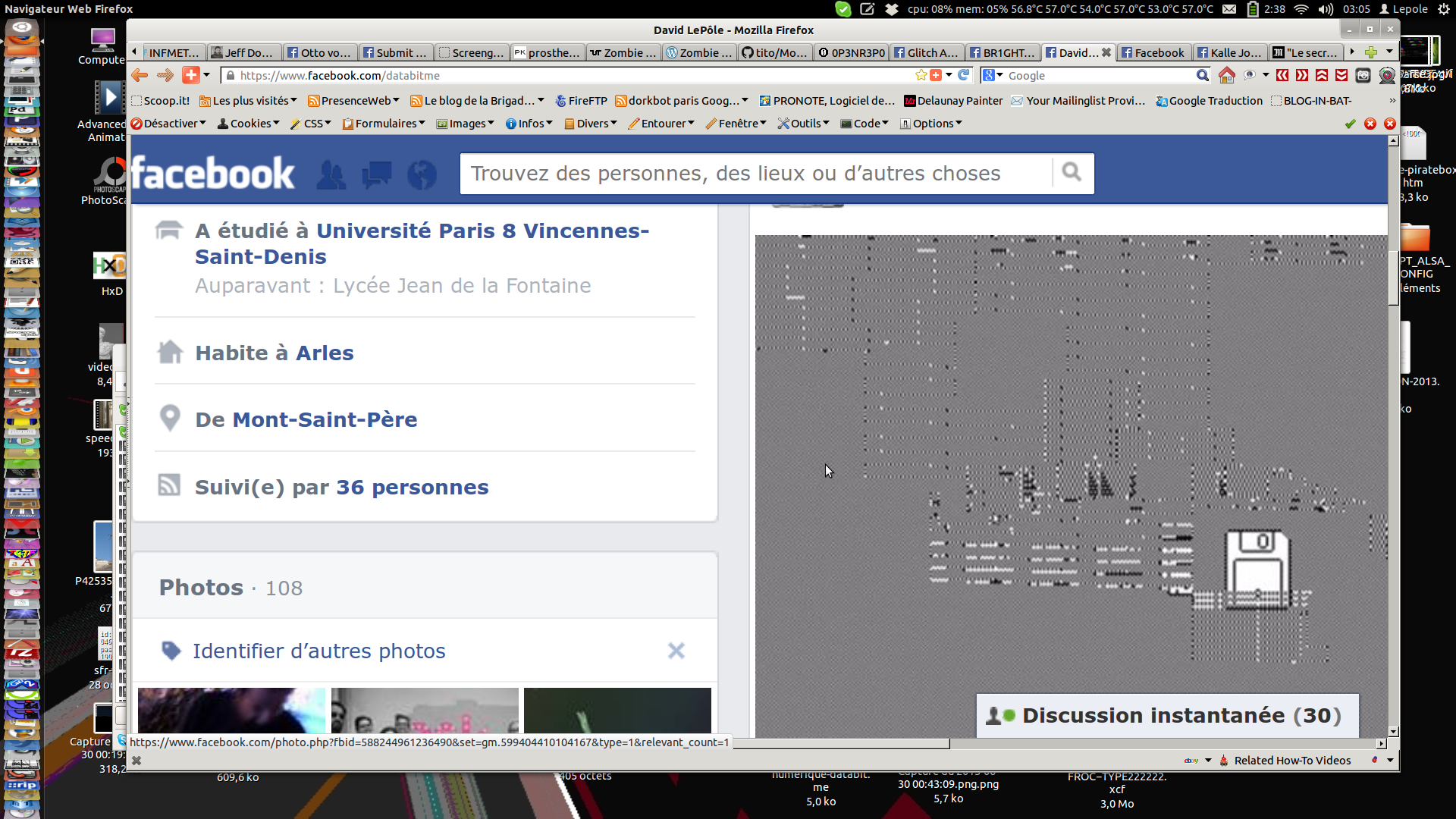Click the Facebook search magnifier button
This screenshot has width=1456, height=819.
(x=1072, y=173)
